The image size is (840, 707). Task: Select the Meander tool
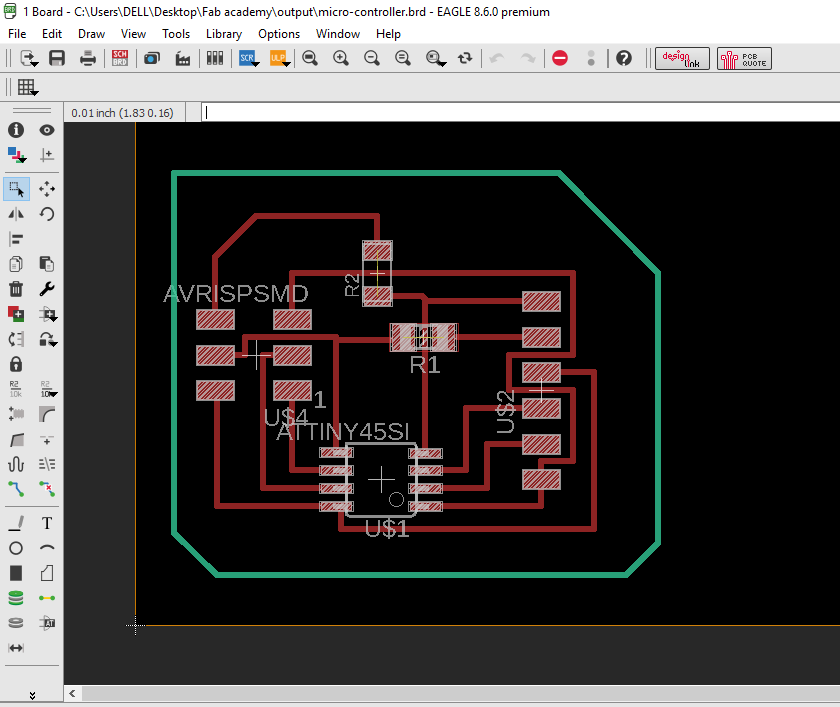pos(16,464)
